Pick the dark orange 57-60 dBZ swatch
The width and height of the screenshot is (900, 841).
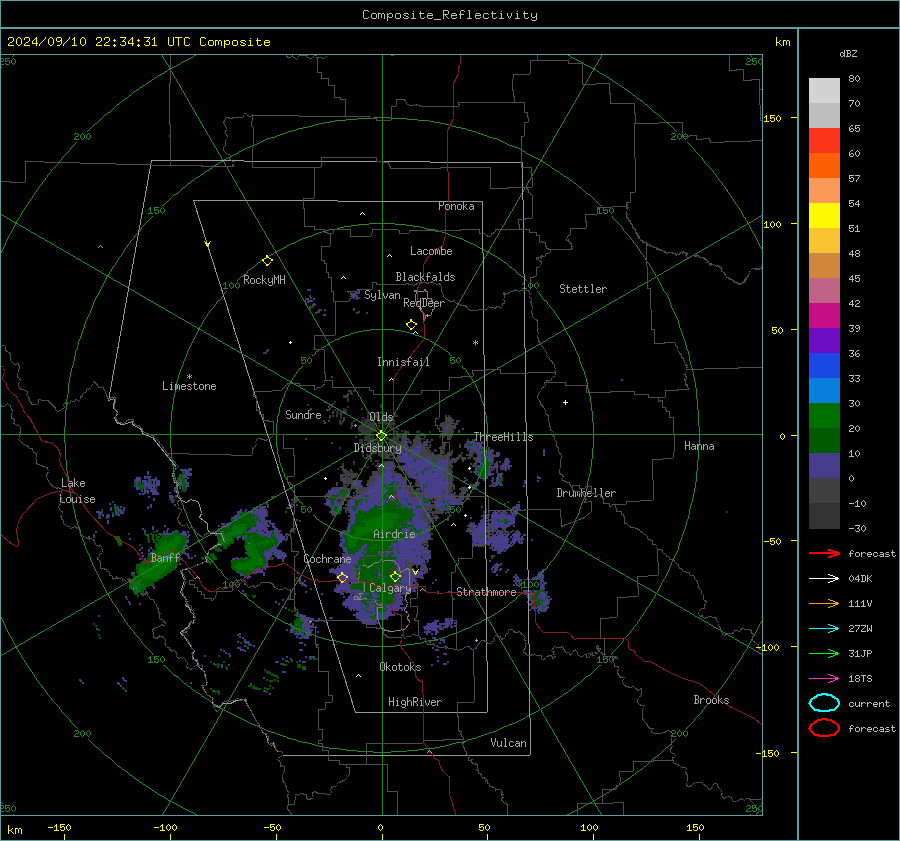pyautogui.click(x=824, y=166)
